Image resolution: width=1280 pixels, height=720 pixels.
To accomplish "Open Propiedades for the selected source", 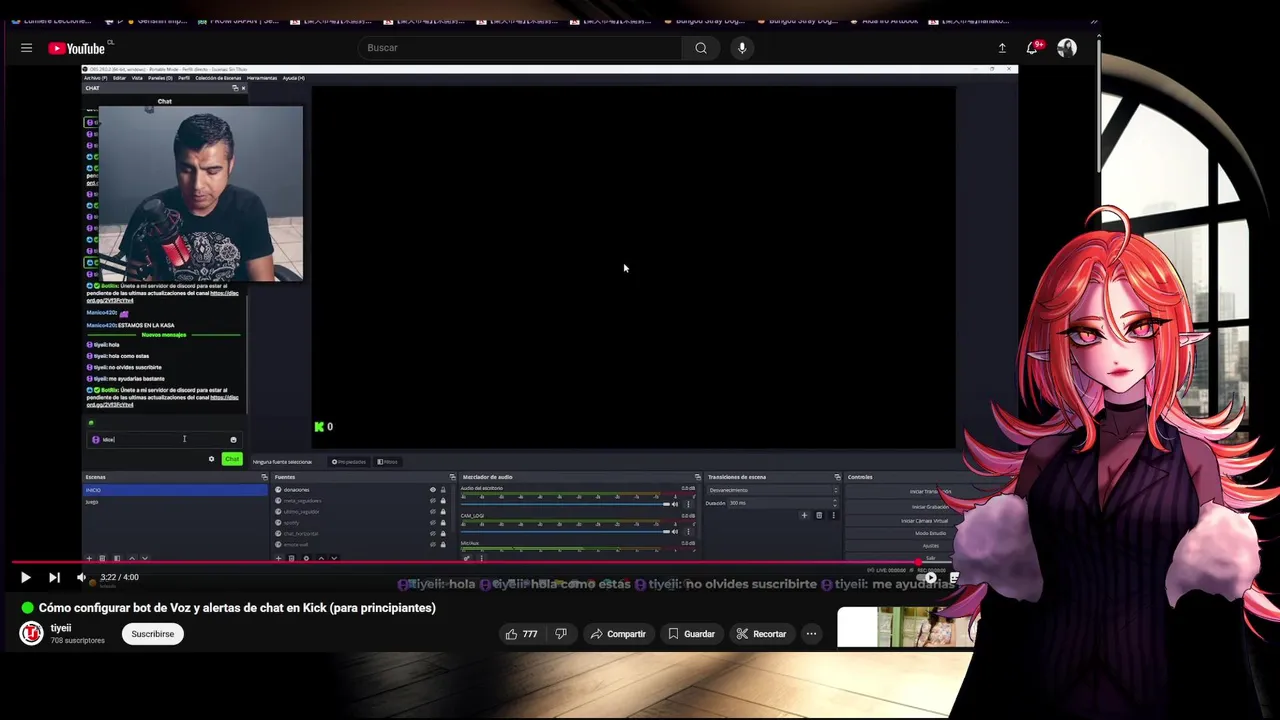I will click(349, 462).
